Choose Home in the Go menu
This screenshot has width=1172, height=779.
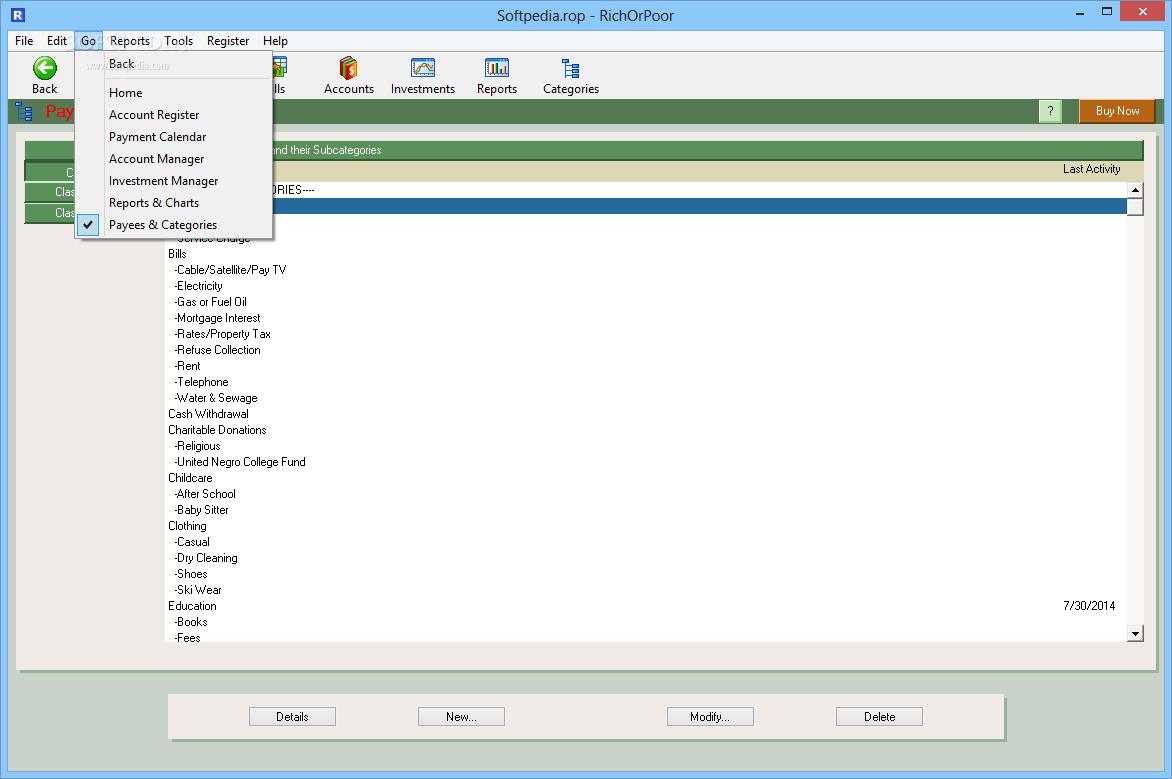click(x=173, y=93)
